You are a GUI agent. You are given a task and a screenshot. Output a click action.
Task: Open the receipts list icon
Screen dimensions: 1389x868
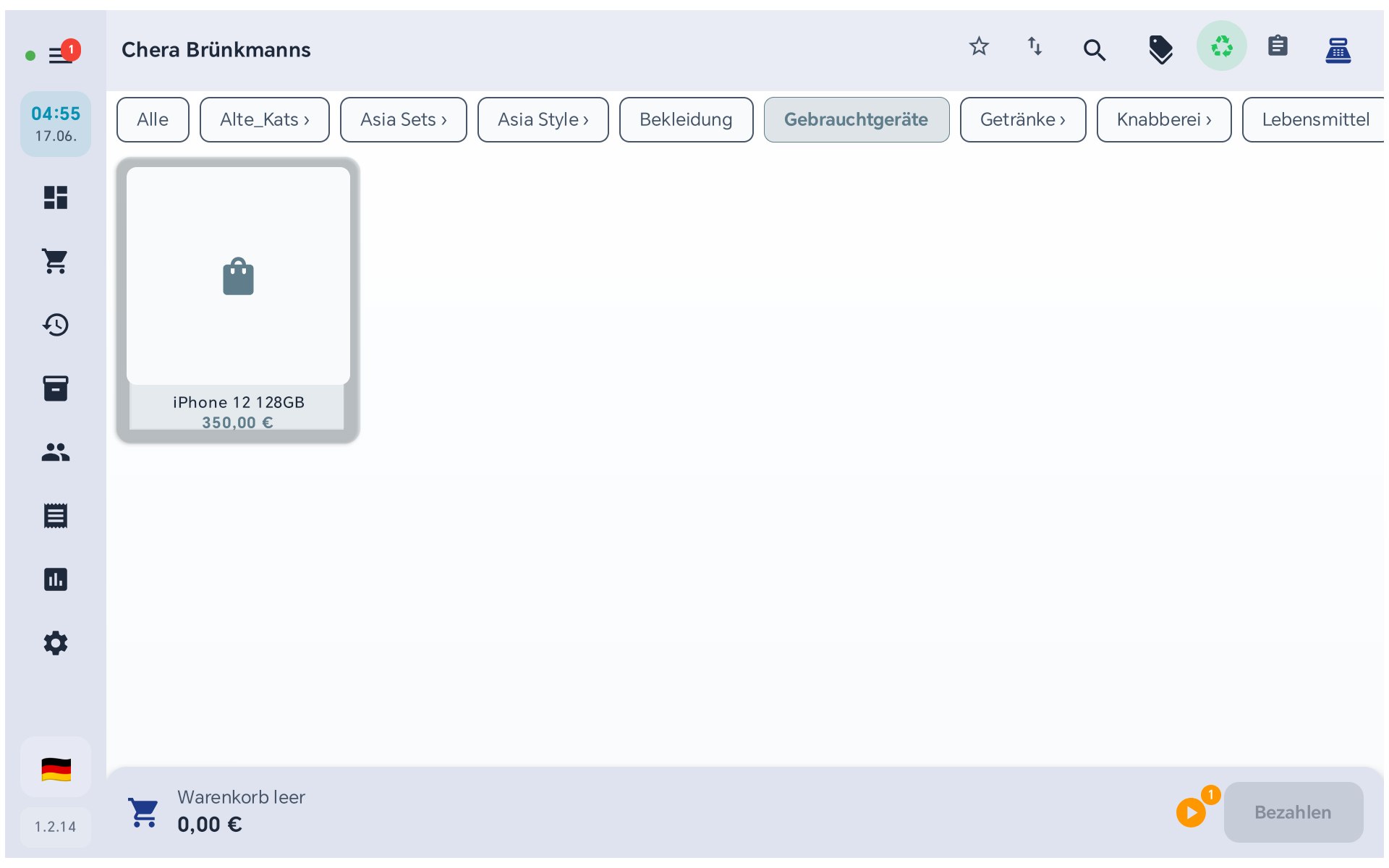click(x=56, y=516)
